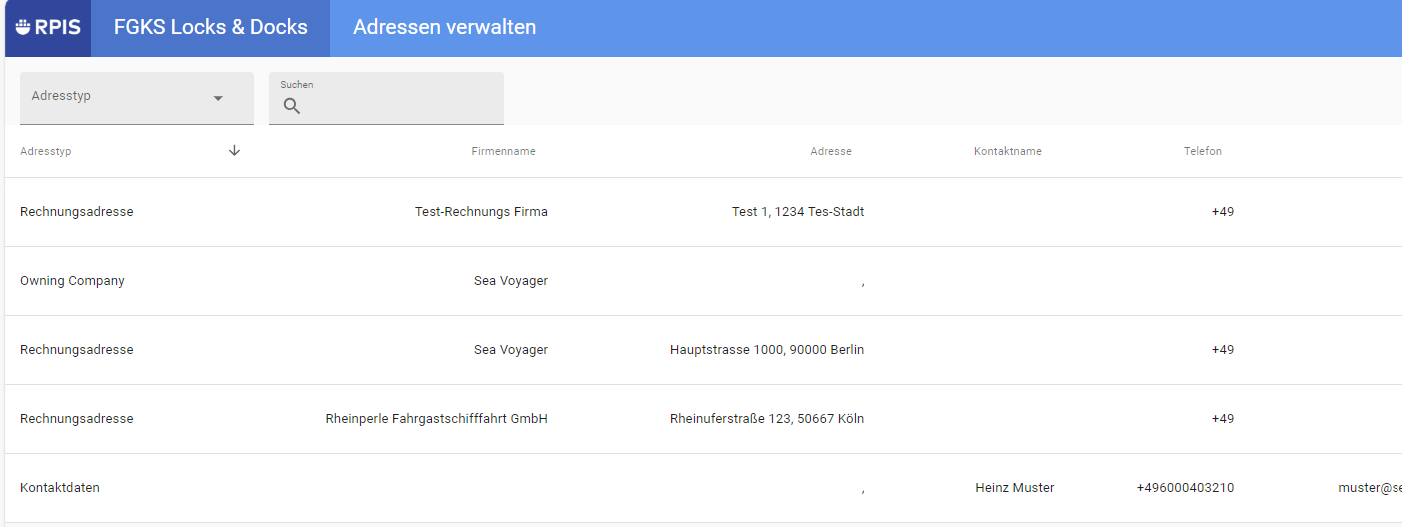Click the Hauptstrasse 1000, 90000 Berlin address

766,350
